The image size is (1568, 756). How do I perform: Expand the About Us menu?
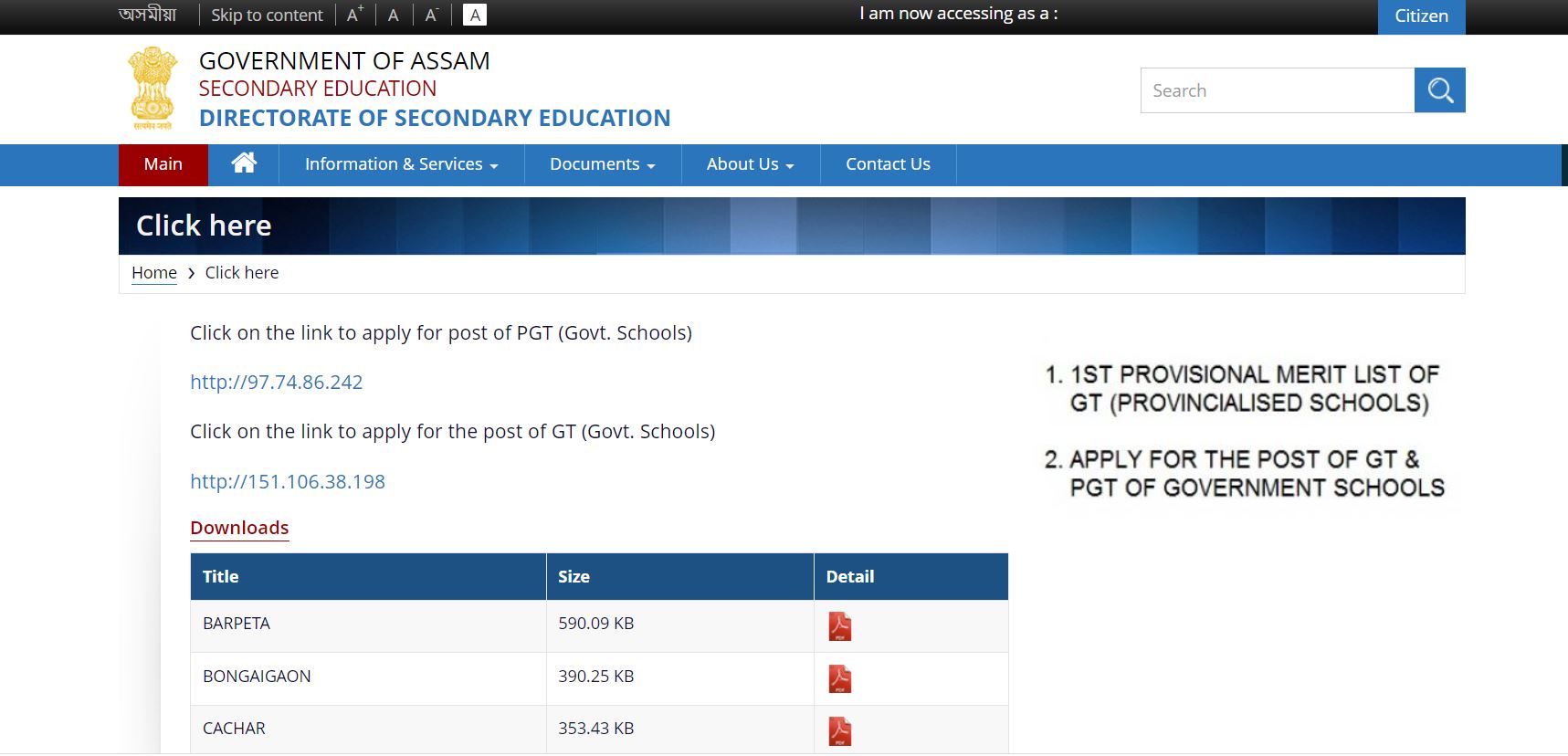click(751, 164)
